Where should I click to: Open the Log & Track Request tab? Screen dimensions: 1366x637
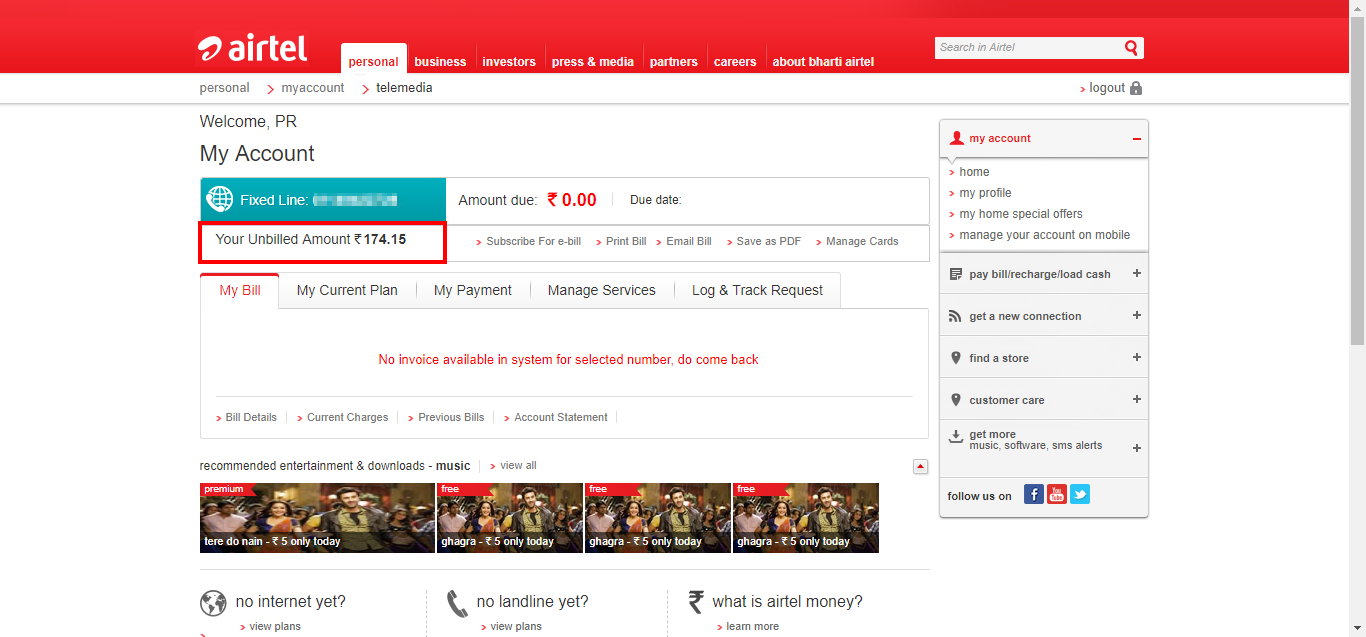tap(757, 290)
